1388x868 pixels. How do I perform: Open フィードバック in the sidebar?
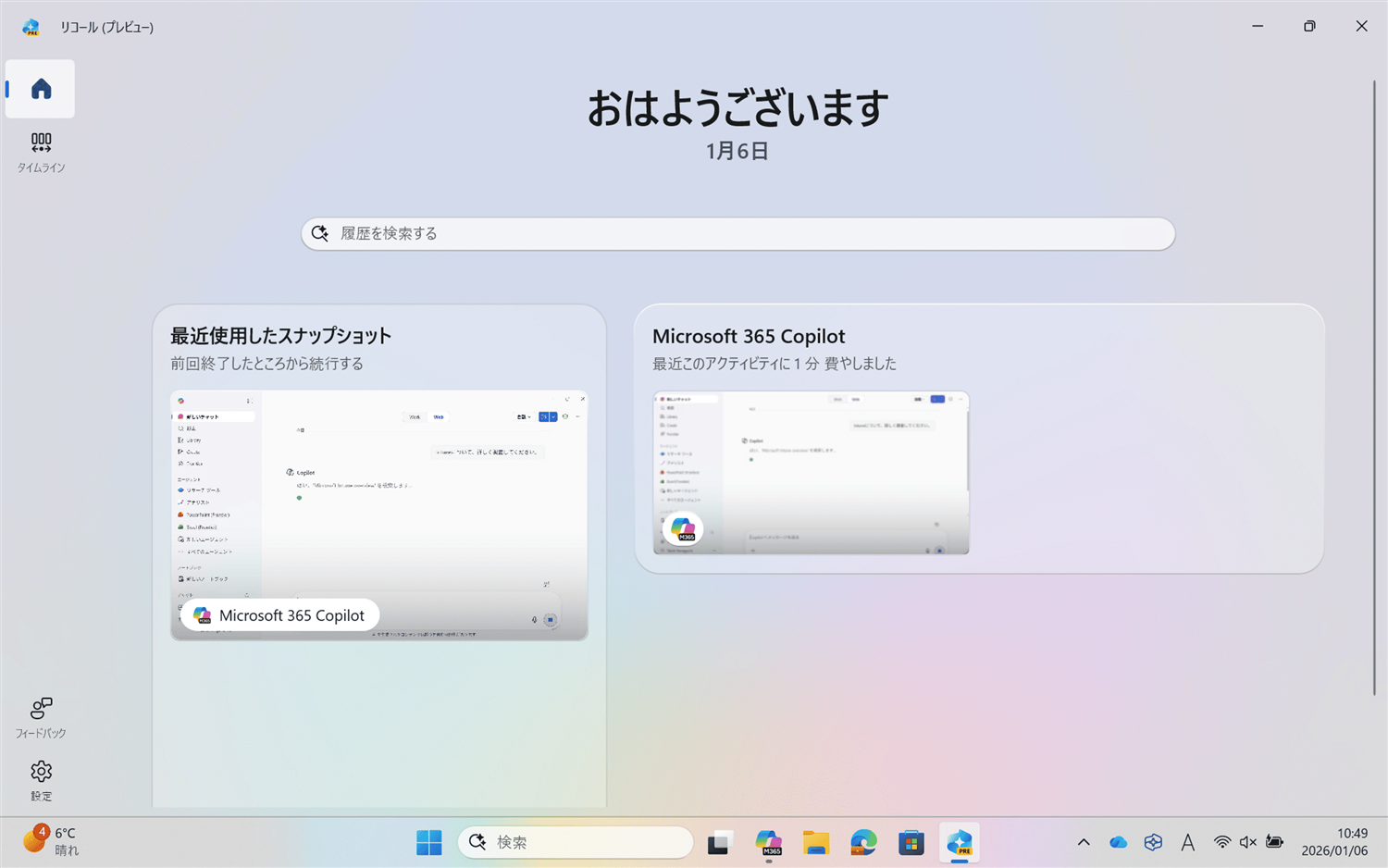pos(41,718)
